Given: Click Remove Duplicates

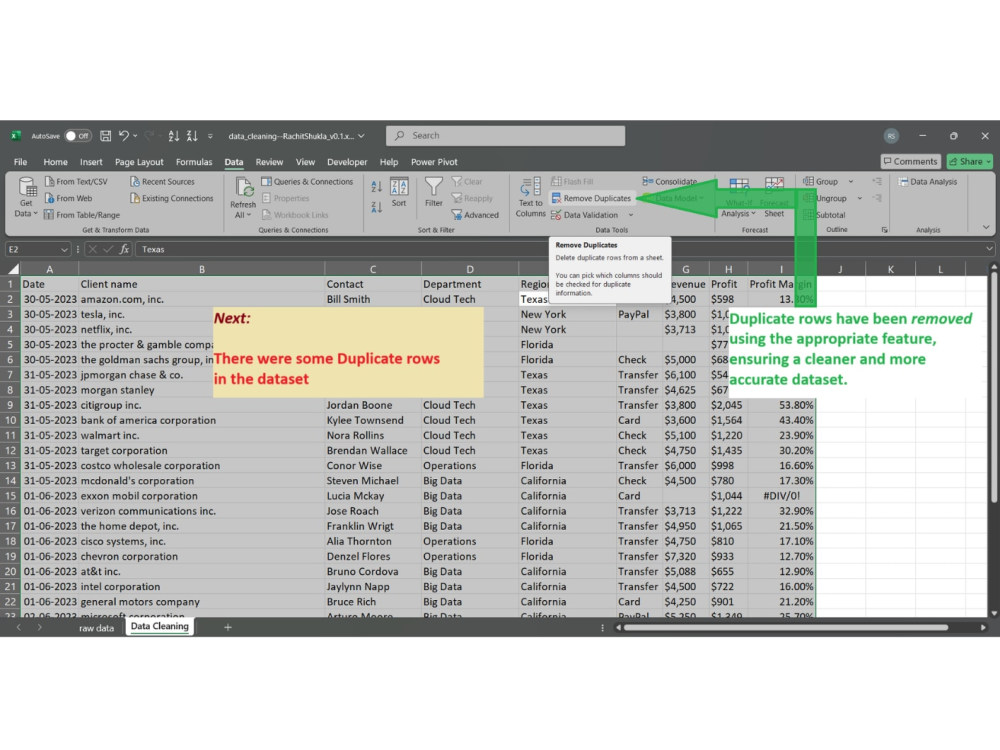Looking at the screenshot, I should pyautogui.click(x=591, y=198).
